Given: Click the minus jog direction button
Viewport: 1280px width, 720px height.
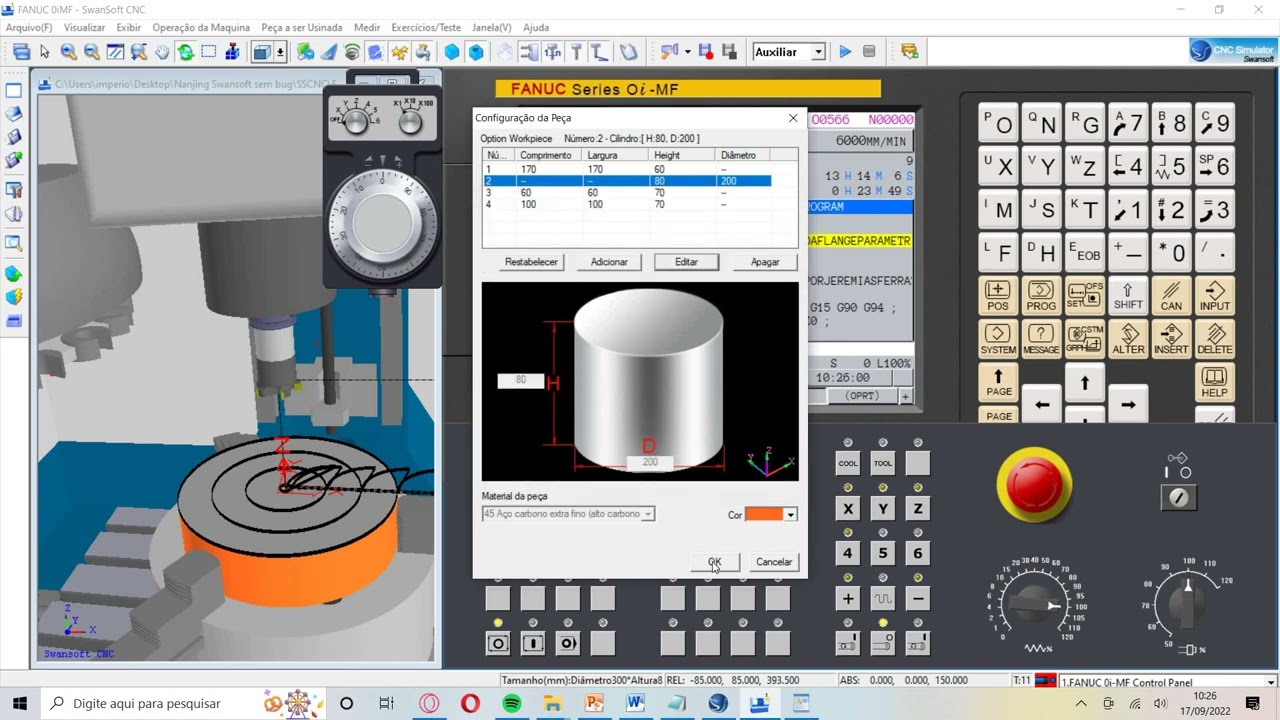Looking at the screenshot, I should 918,599.
